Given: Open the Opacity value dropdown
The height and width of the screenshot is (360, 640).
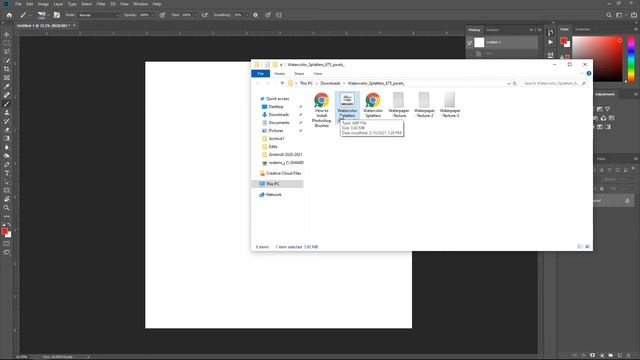Looking at the screenshot, I should (153, 15).
